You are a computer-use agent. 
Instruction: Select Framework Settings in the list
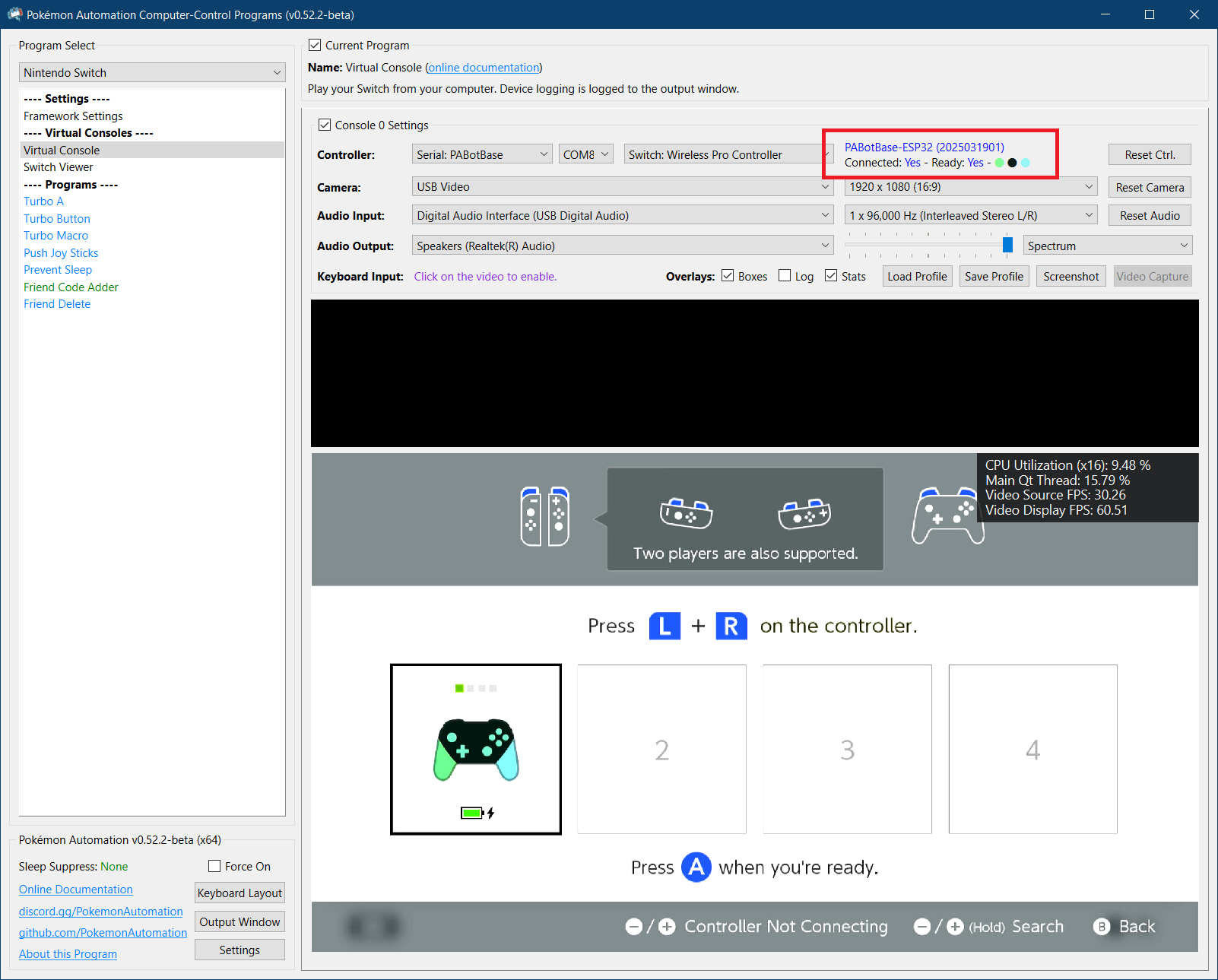[73, 116]
